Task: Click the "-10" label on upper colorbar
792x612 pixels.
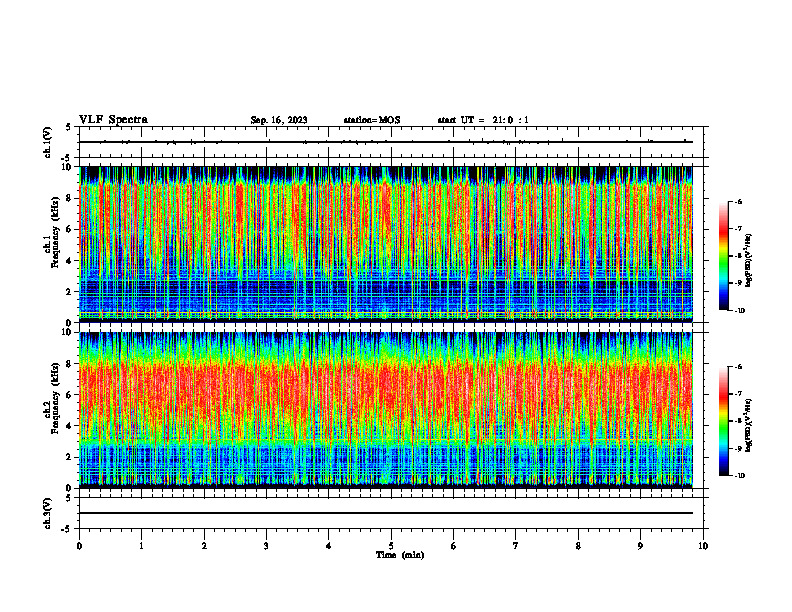Action: coord(740,311)
